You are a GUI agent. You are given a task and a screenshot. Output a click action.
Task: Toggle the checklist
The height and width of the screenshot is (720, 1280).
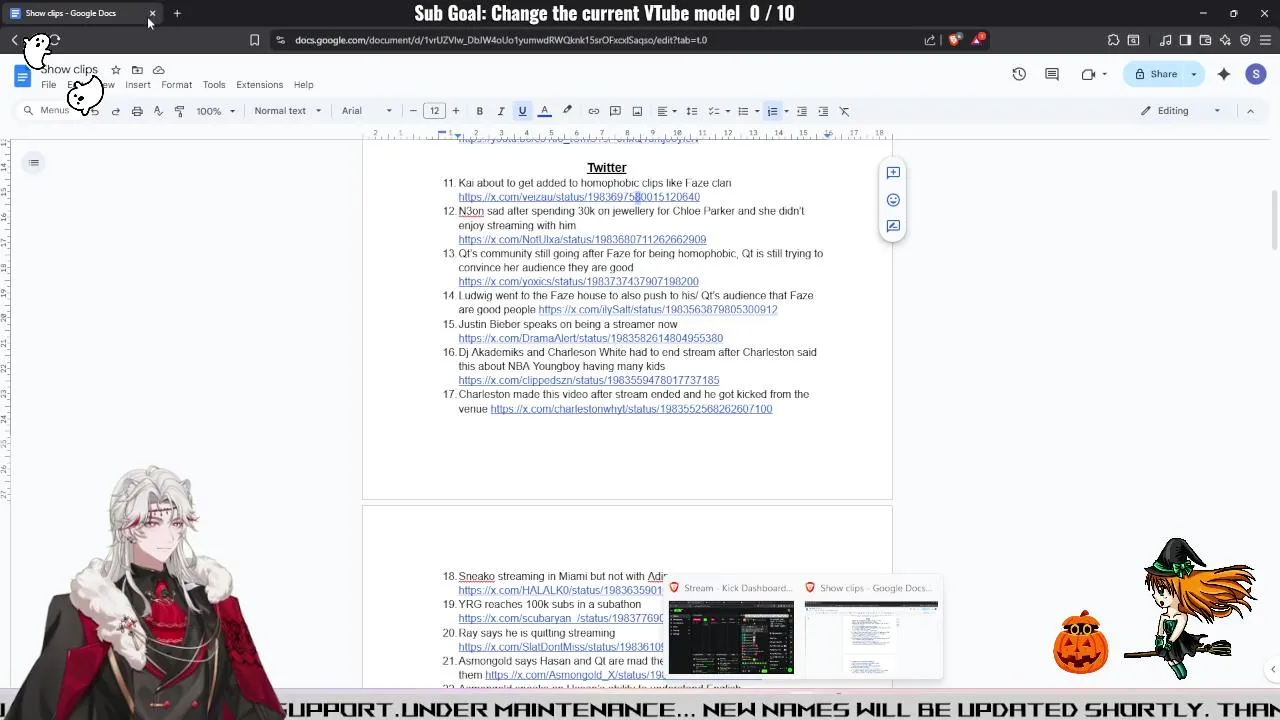tap(713, 111)
